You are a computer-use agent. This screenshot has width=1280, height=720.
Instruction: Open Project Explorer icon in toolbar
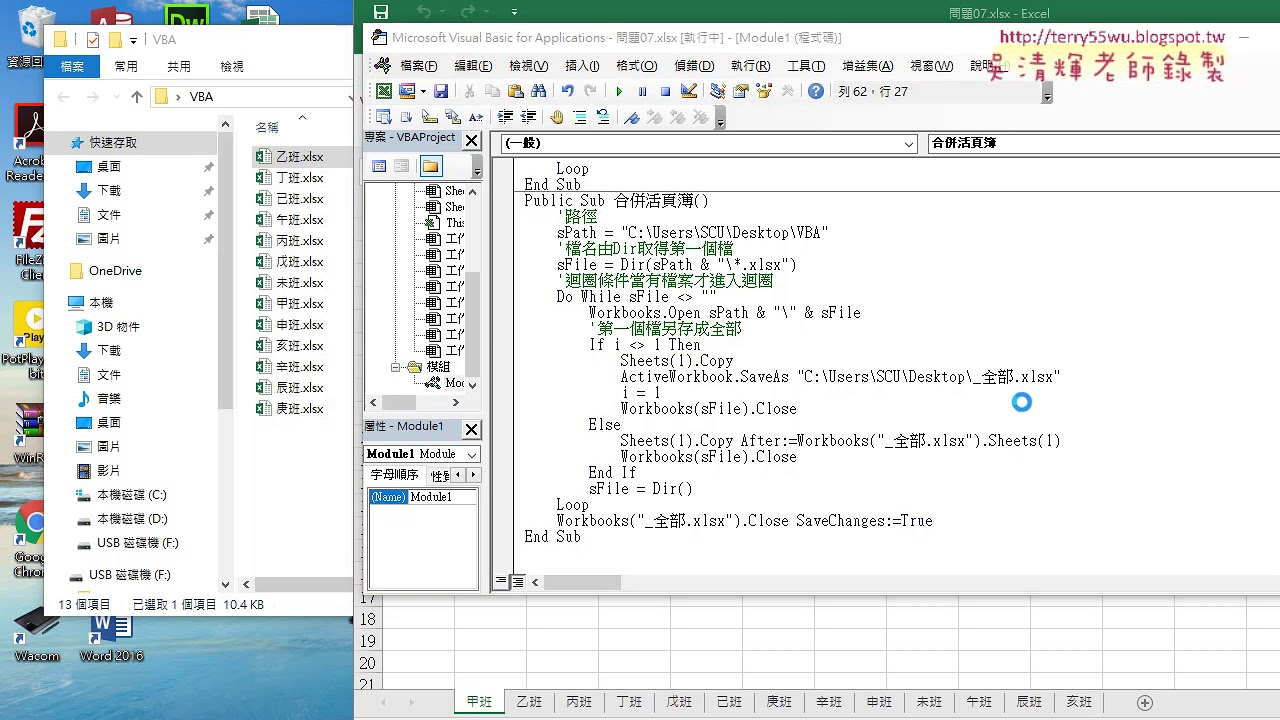718,91
